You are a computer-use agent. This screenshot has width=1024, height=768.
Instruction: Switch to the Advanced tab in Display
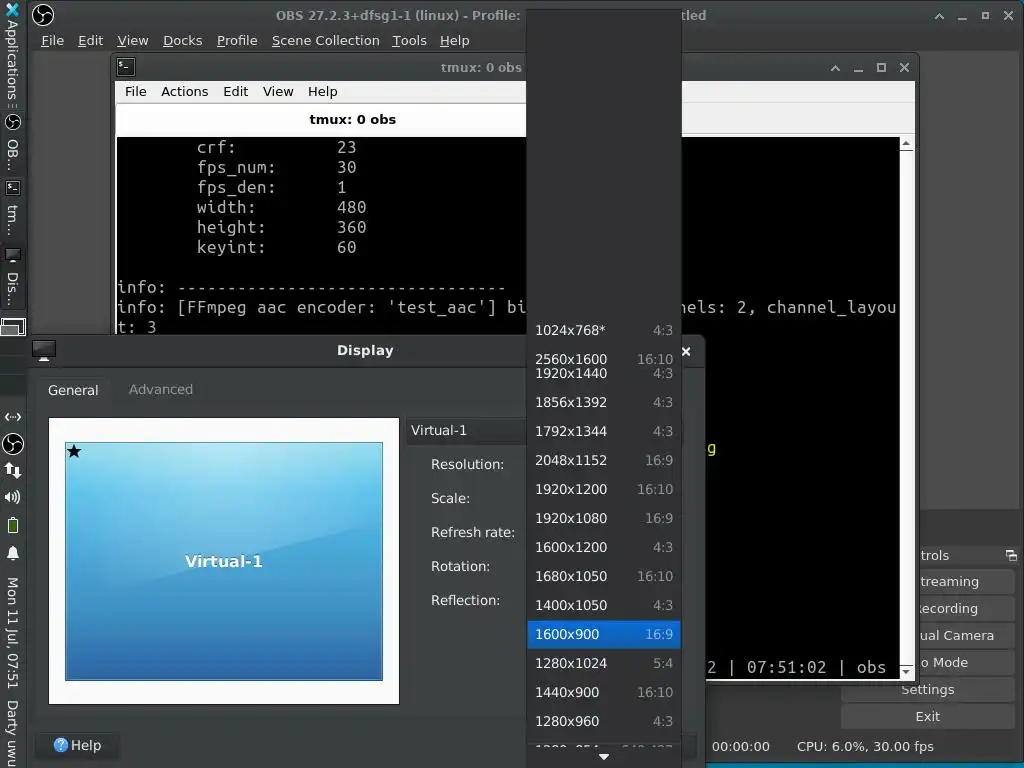(161, 389)
